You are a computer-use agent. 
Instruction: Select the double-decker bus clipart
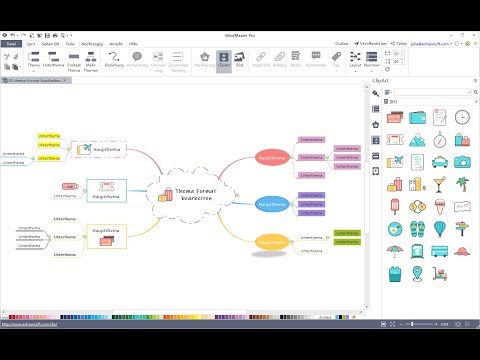click(x=440, y=251)
